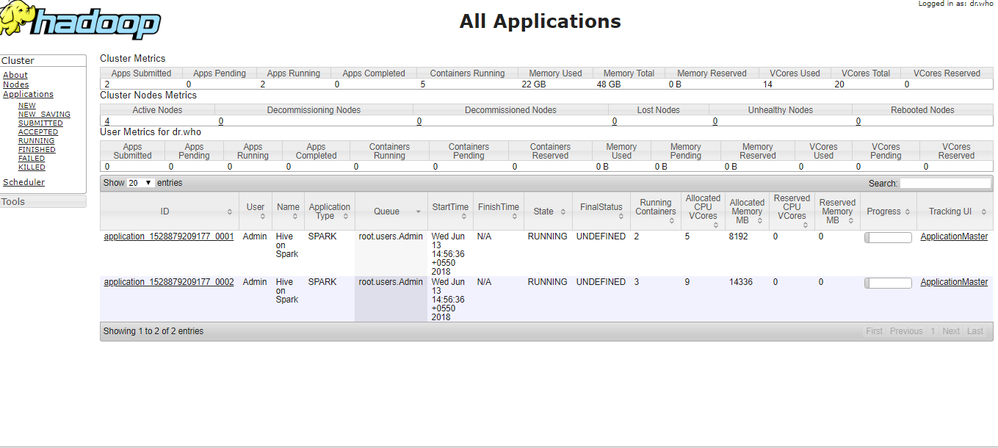
Task: Go to Last page of entries
Action: (975, 331)
